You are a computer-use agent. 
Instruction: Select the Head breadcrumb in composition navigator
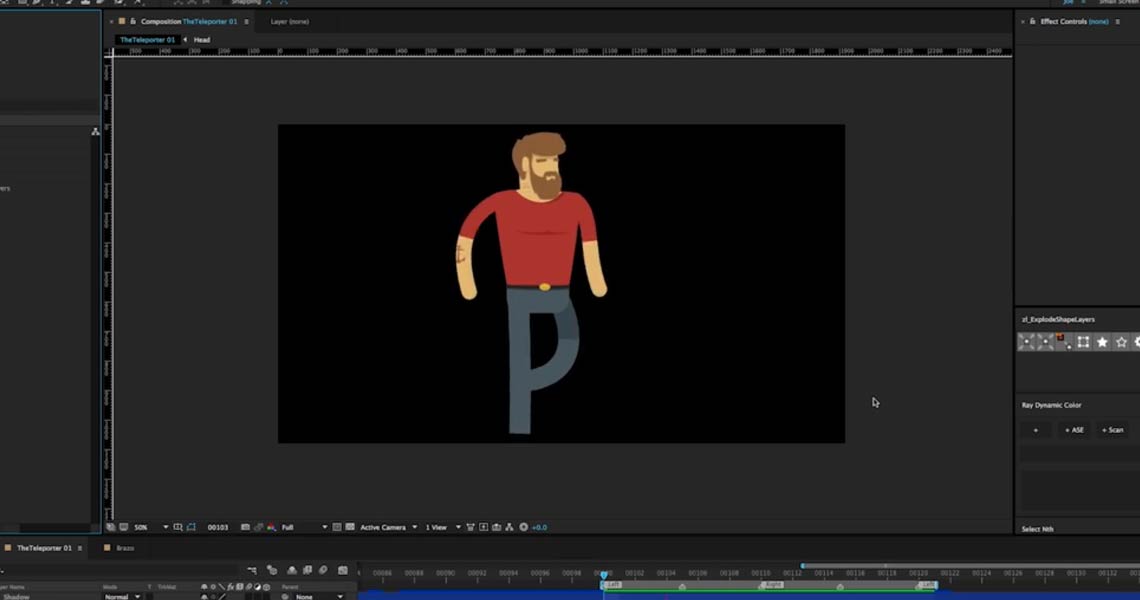click(x=202, y=40)
